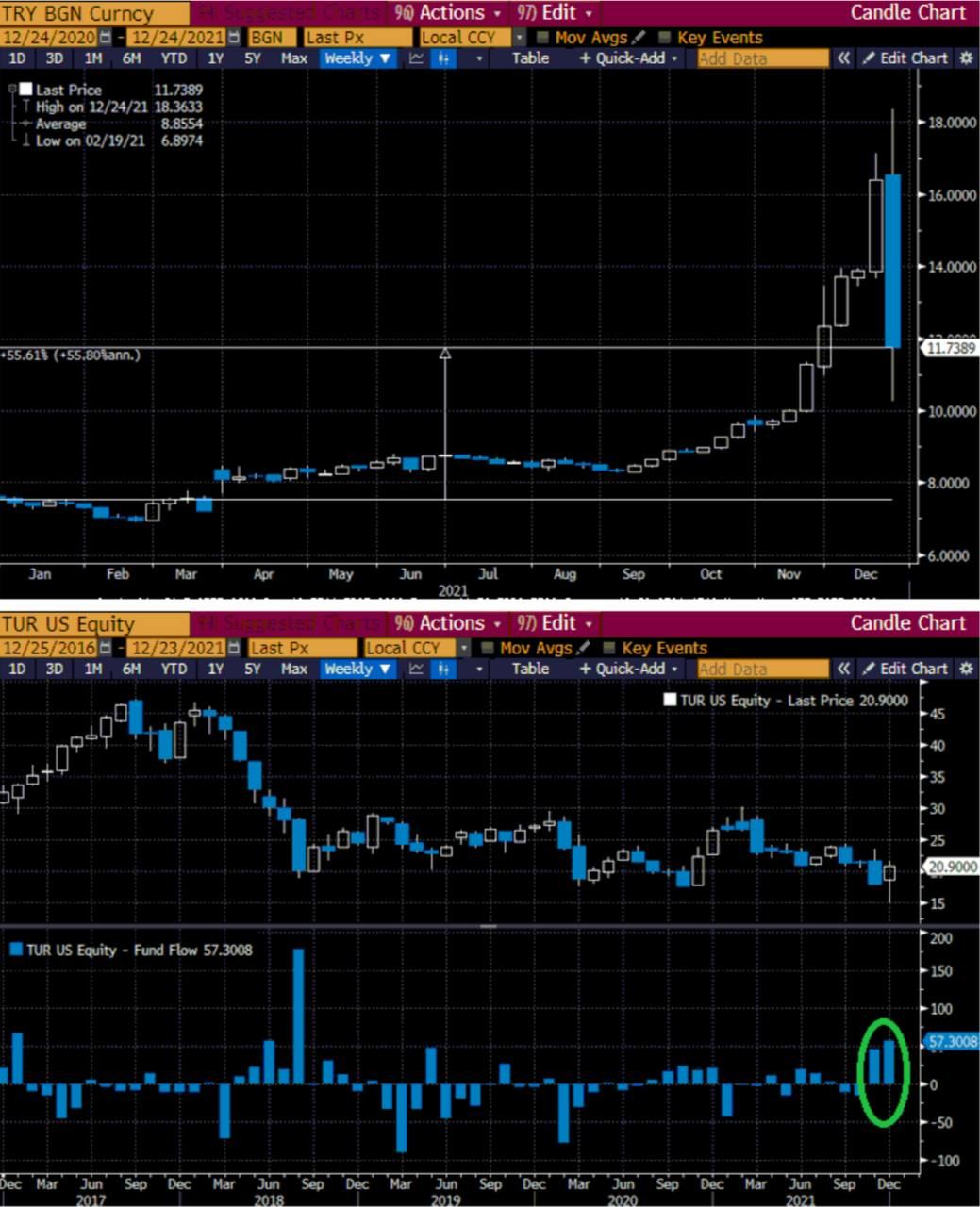The height and width of the screenshot is (1207, 980).
Task: Toggle Key Events checkbox in TRY chart
Action: coord(664,38)
